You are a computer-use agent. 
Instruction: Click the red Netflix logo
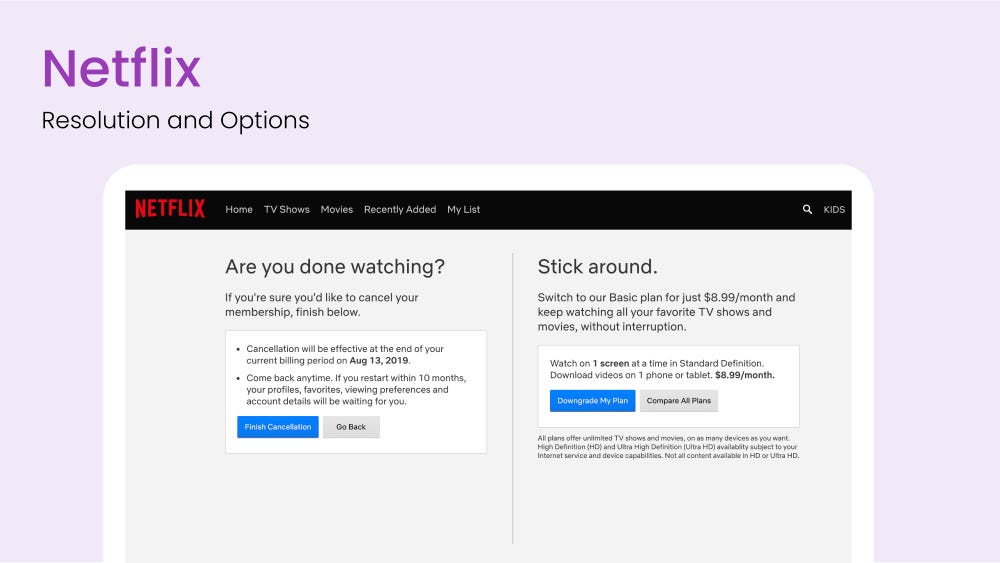tap(170, 208)
